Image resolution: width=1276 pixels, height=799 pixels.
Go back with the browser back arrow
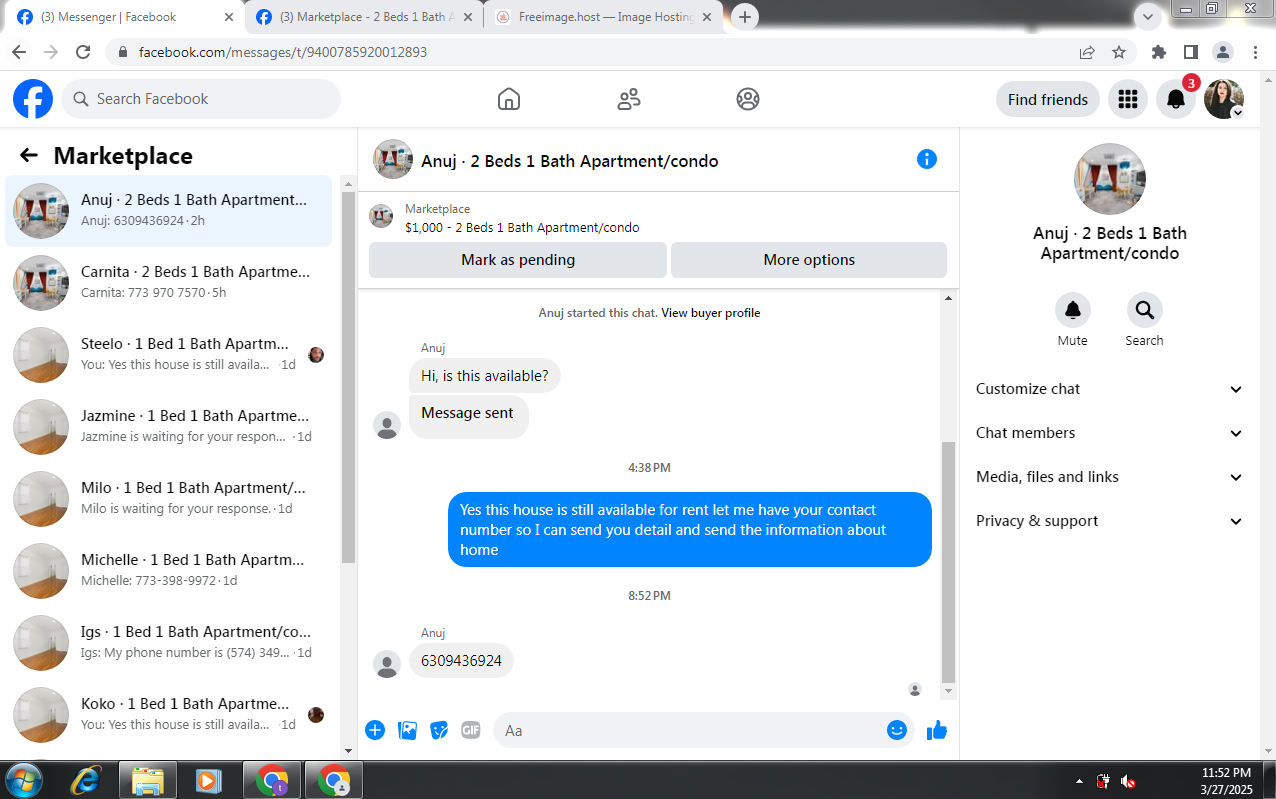coord(19,52)
